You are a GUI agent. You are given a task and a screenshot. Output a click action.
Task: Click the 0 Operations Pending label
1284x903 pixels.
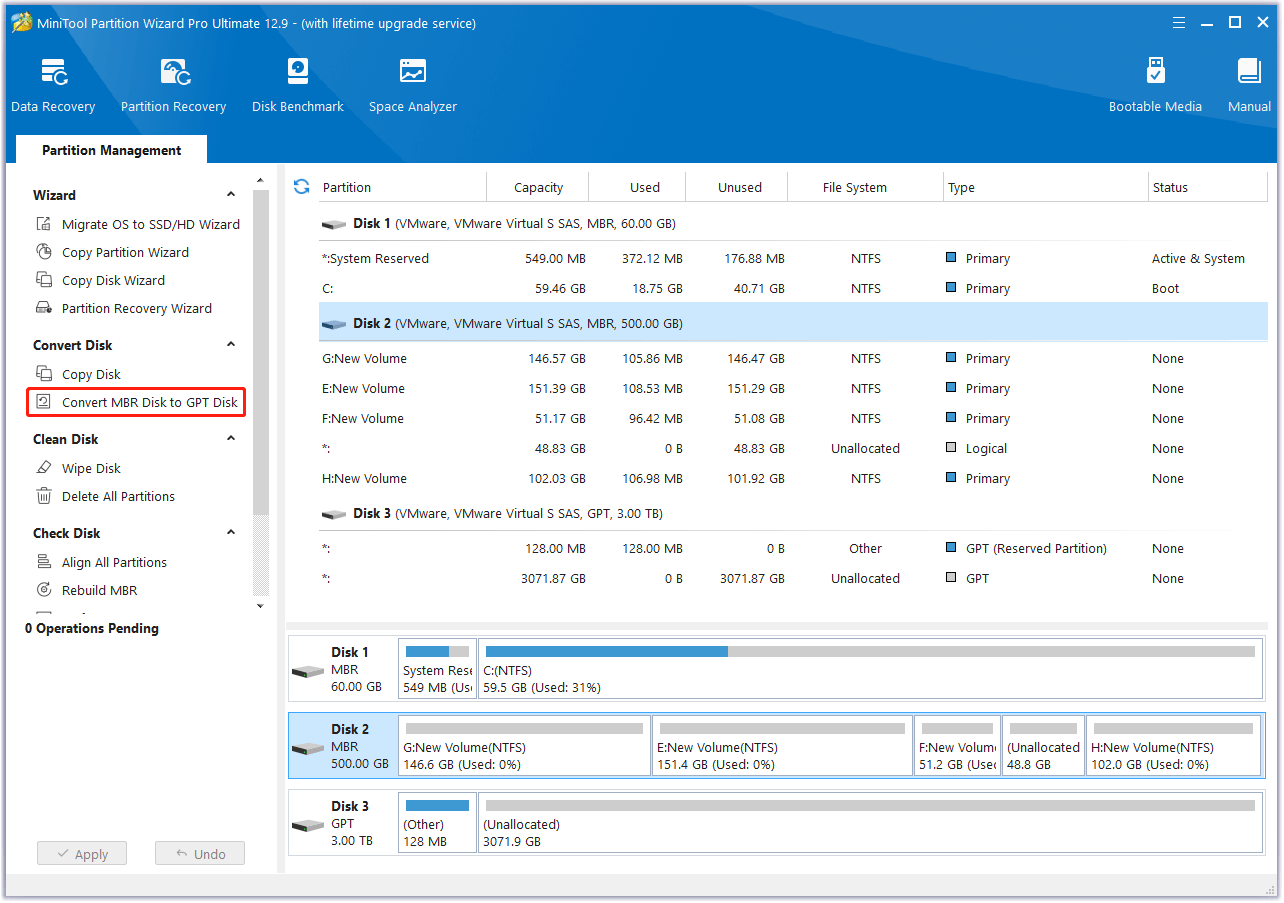(x=92, y=629)
